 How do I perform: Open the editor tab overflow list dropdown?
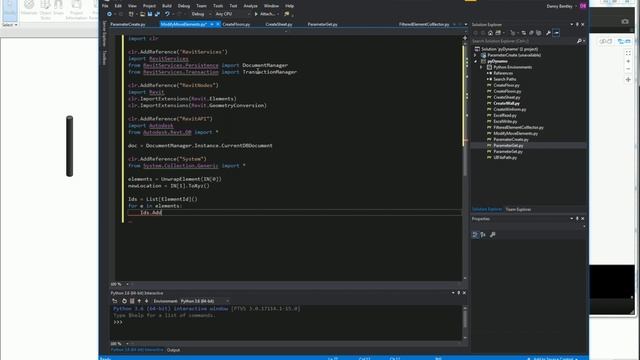click(466, 24)
